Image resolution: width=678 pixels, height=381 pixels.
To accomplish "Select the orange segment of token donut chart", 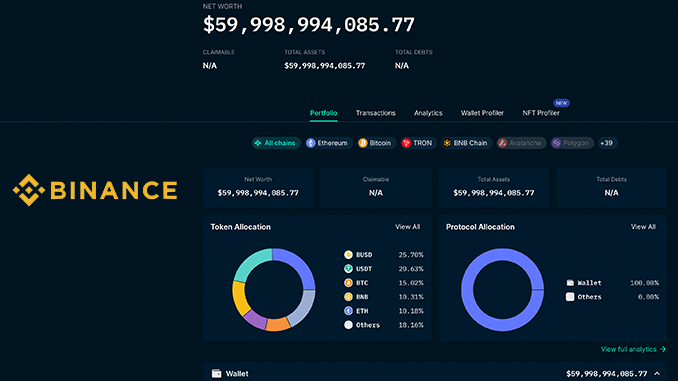I will (278, 325).
